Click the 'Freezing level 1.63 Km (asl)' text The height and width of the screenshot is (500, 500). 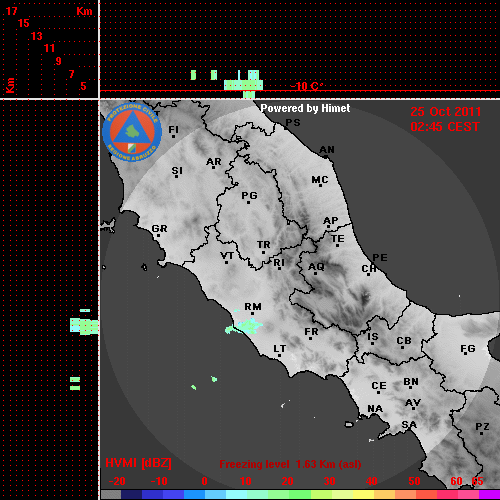[x=290, y=464]
